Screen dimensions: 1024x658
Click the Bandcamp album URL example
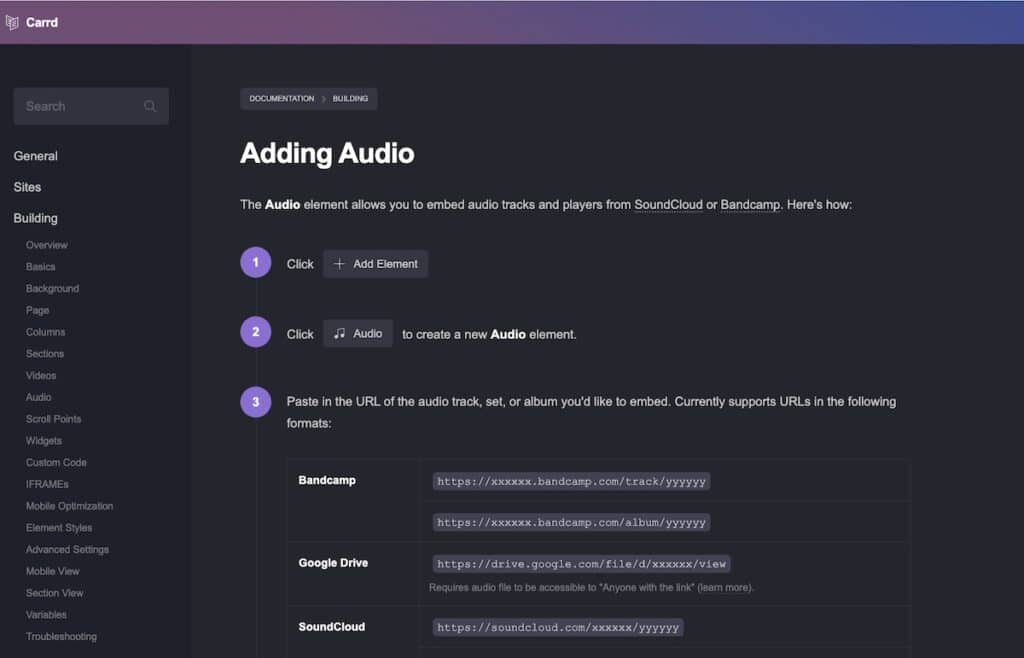[571, 522]
